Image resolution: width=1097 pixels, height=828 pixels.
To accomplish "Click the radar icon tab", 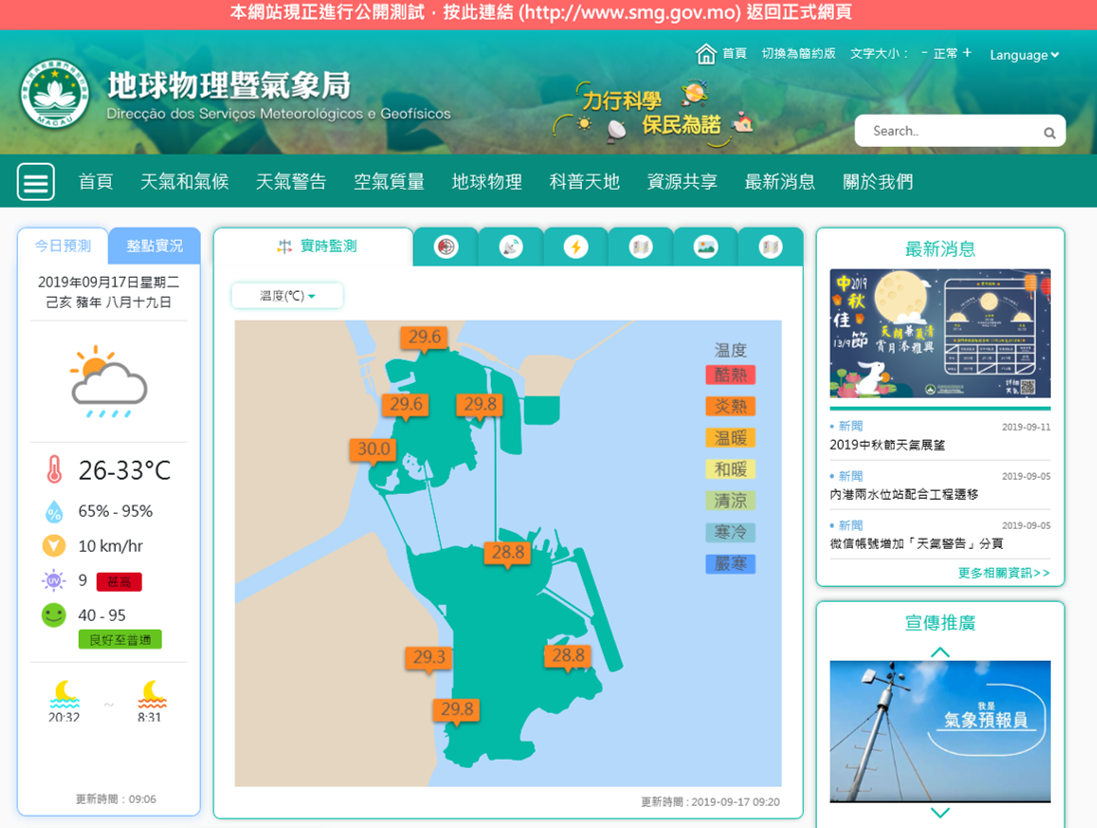I will tap(446, 247).
